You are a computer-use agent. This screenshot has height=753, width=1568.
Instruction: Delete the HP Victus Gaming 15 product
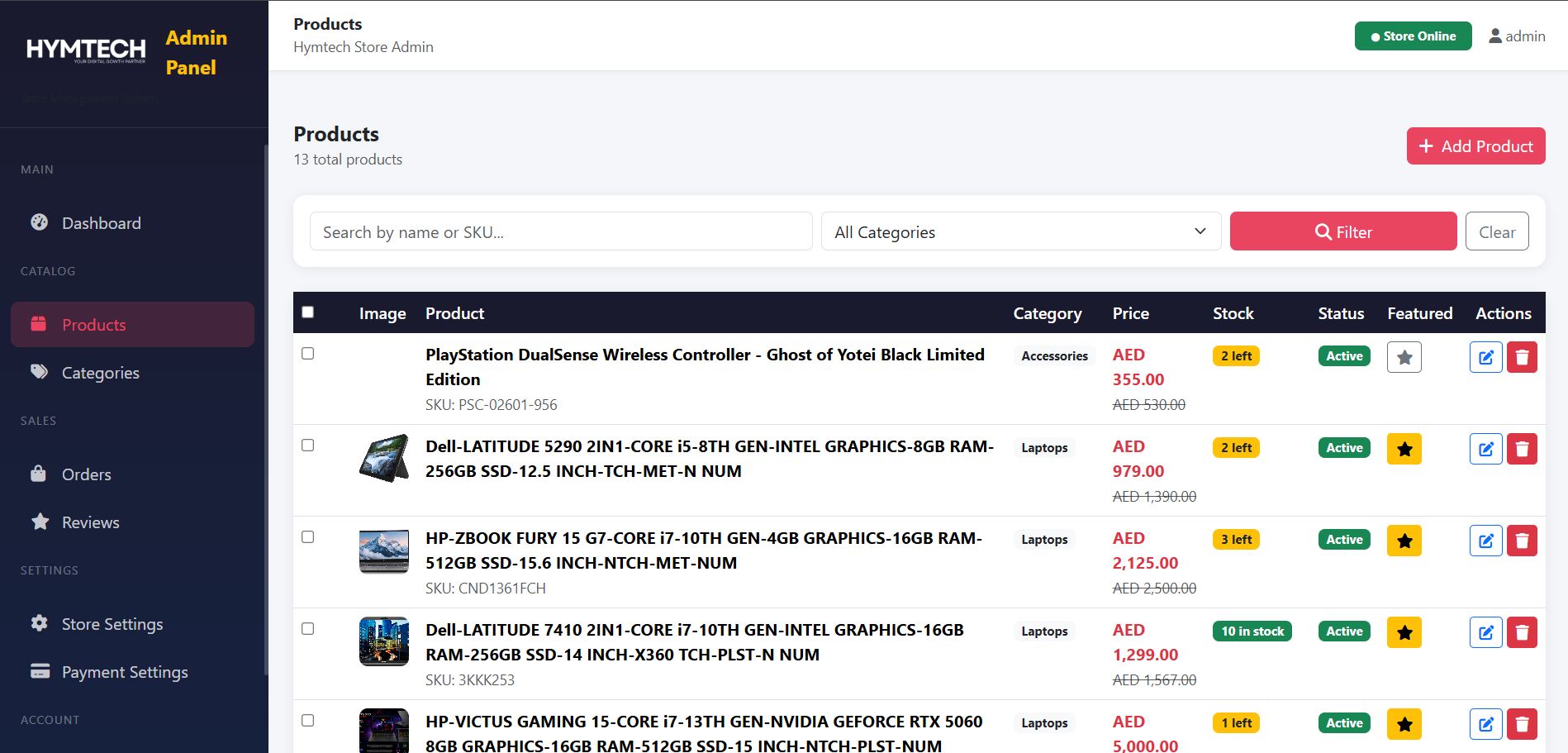[1522, 724]
